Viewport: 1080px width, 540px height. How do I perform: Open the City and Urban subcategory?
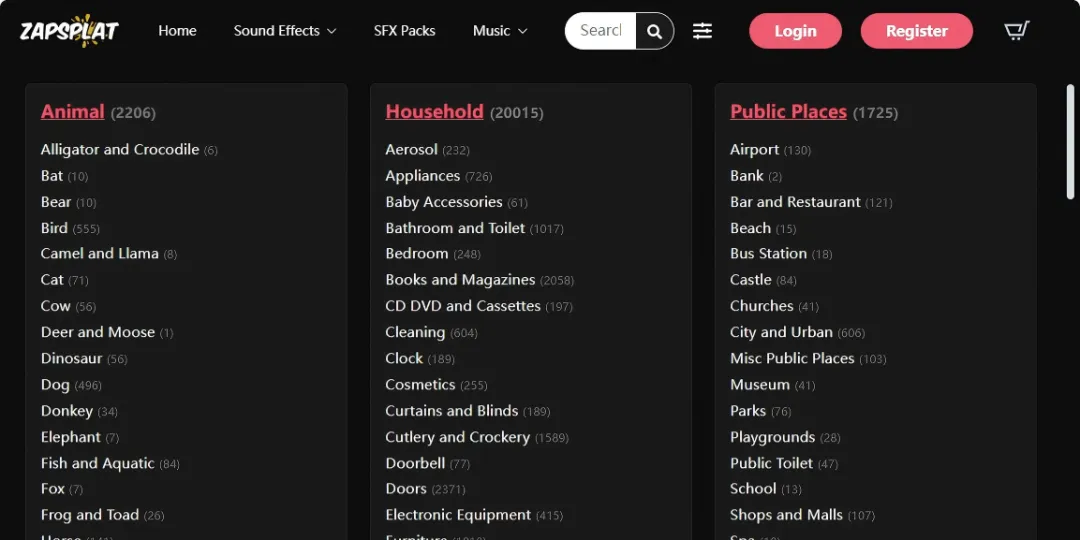(781, 332)
